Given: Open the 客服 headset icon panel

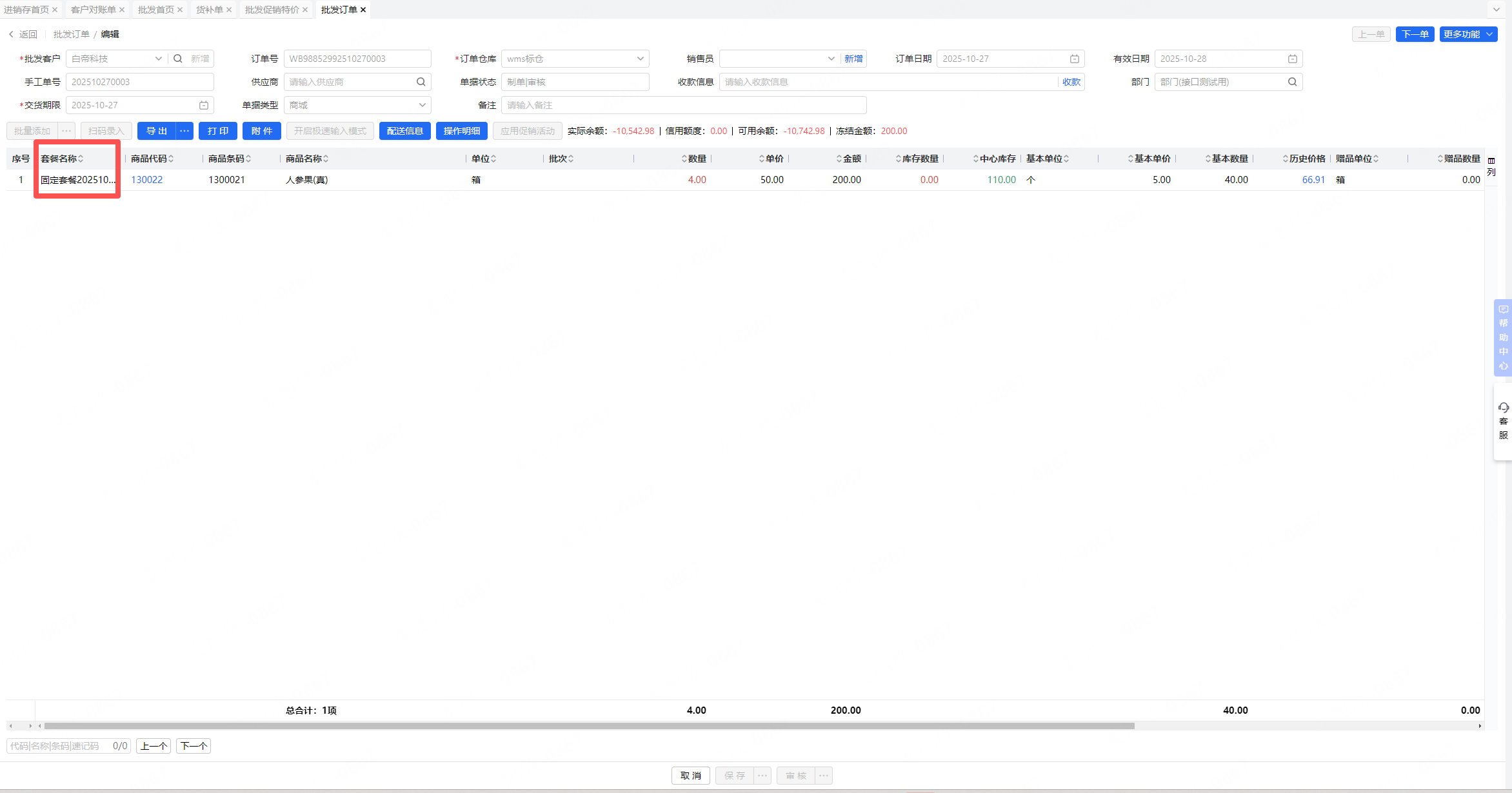Looking at the screenshot, I should pos(1504,407).
